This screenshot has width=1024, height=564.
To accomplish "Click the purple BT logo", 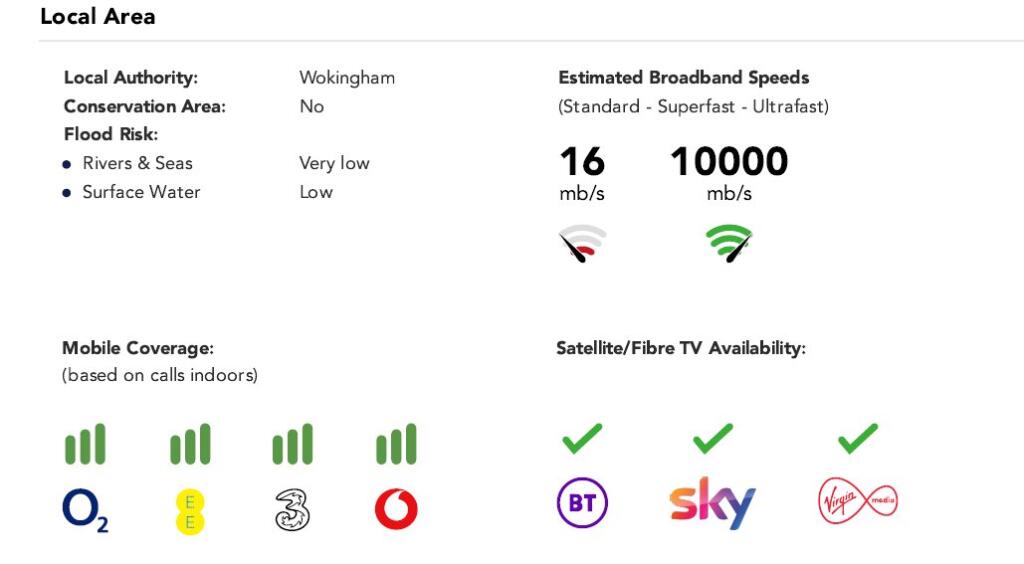I will [582, 502].
